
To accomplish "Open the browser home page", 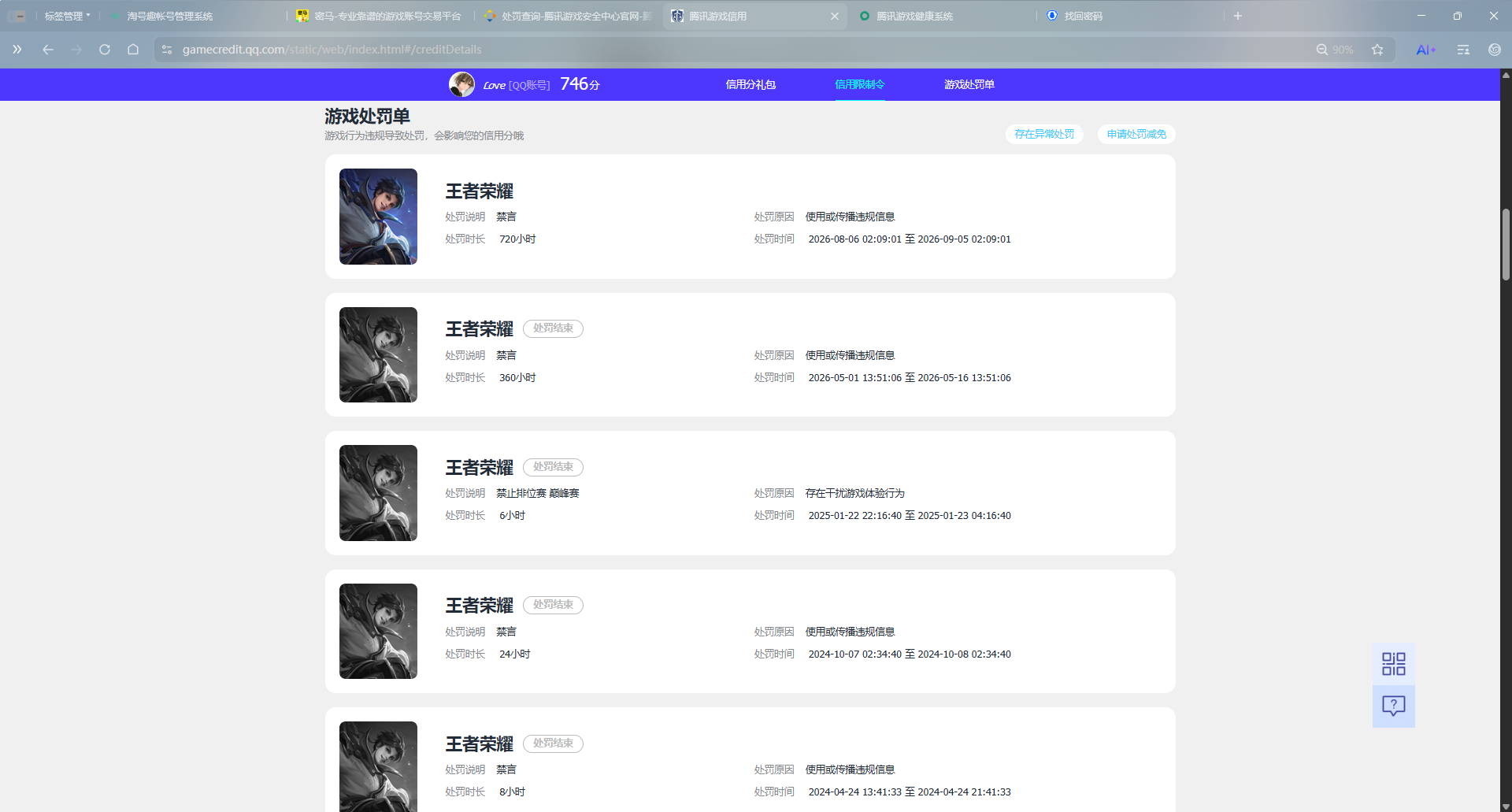I will [133, 50].
